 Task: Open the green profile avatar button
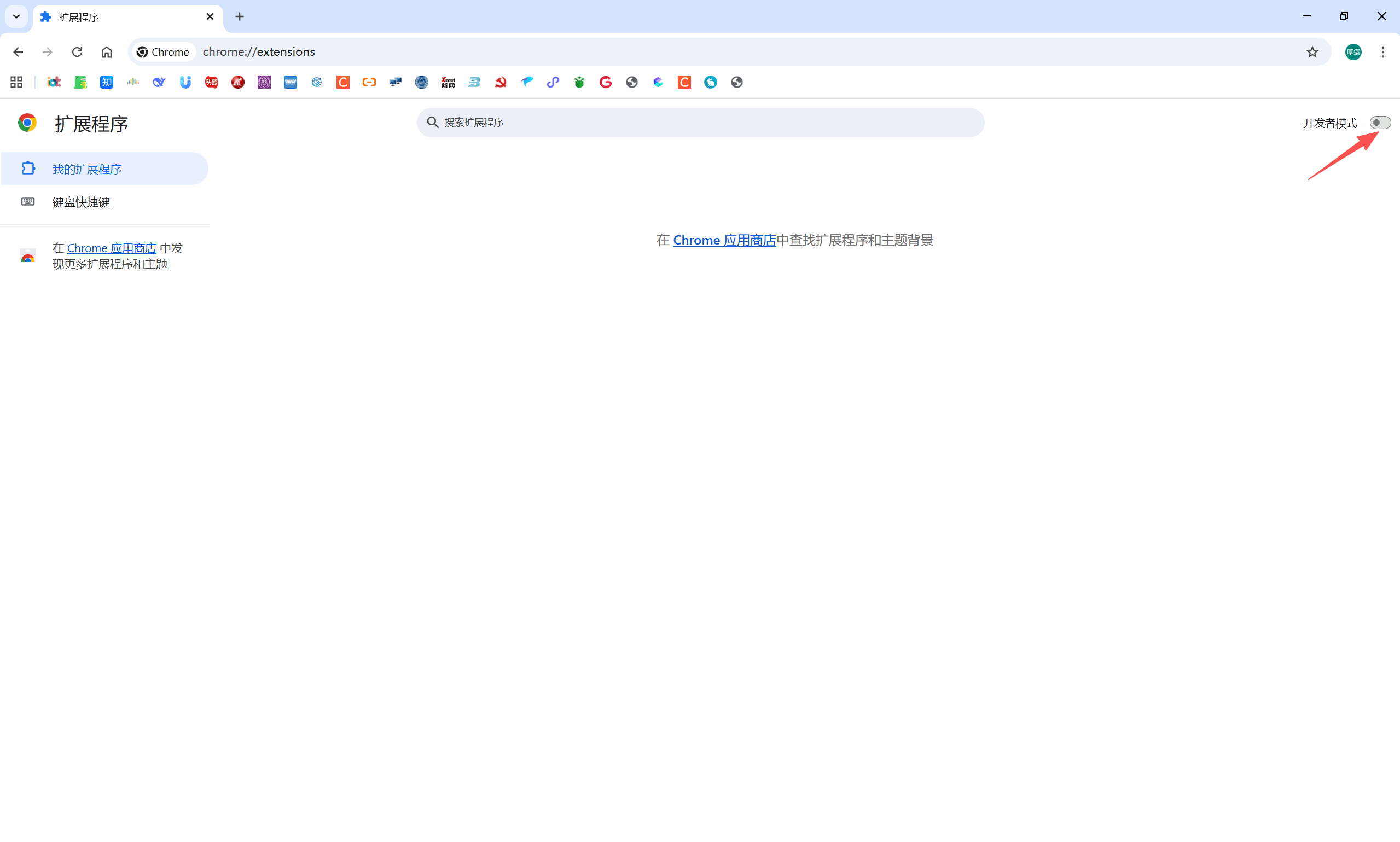(x=1353, y=51)
